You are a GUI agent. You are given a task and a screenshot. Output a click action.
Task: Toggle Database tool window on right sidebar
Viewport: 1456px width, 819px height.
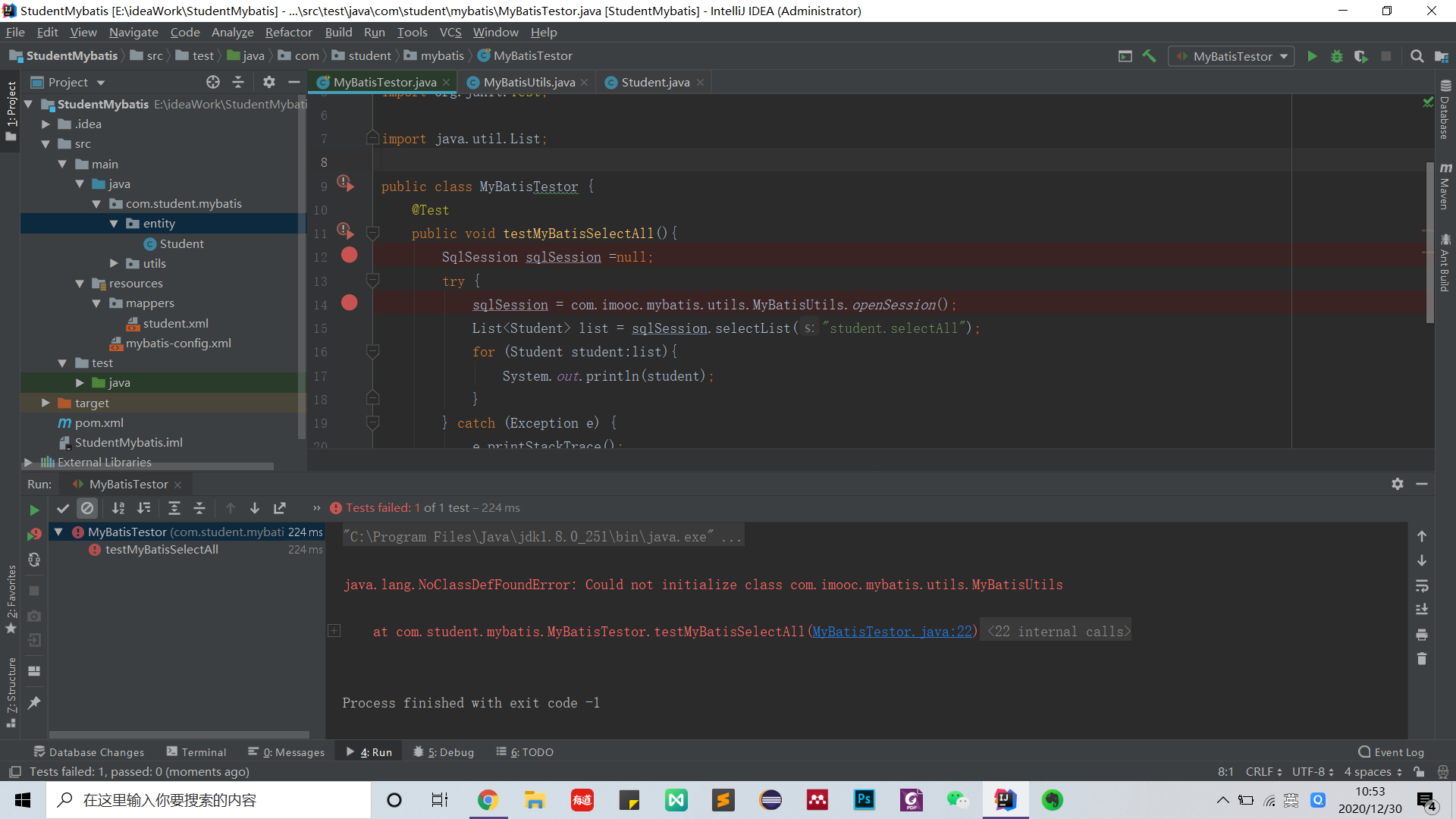1445,111
